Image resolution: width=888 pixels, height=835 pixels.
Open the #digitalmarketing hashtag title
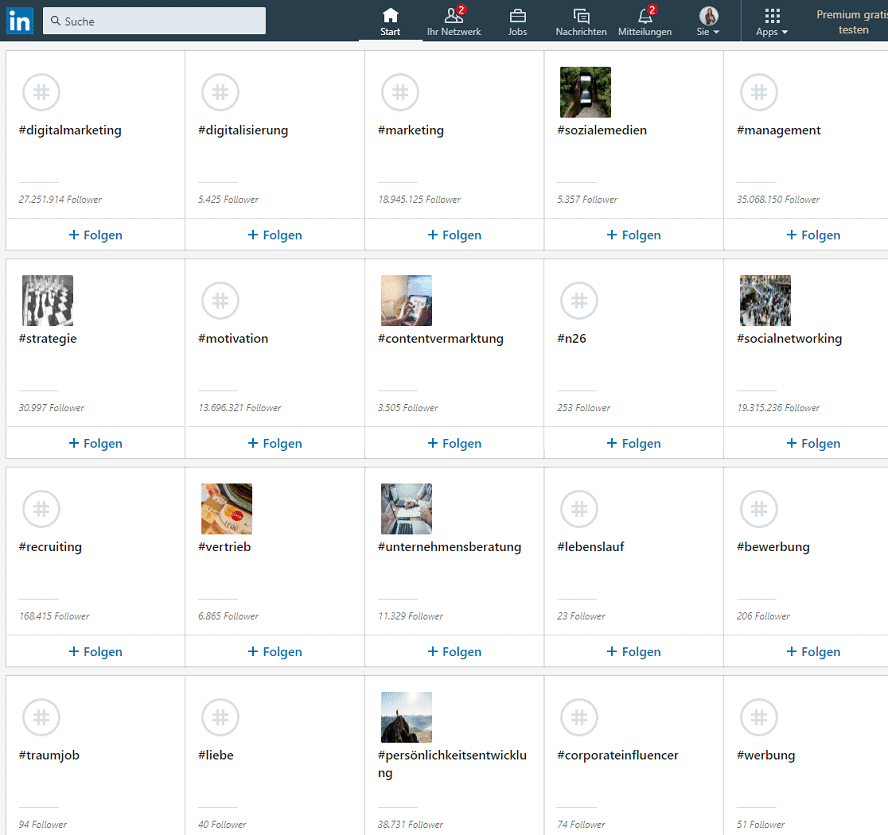click(x=70, y=130)
